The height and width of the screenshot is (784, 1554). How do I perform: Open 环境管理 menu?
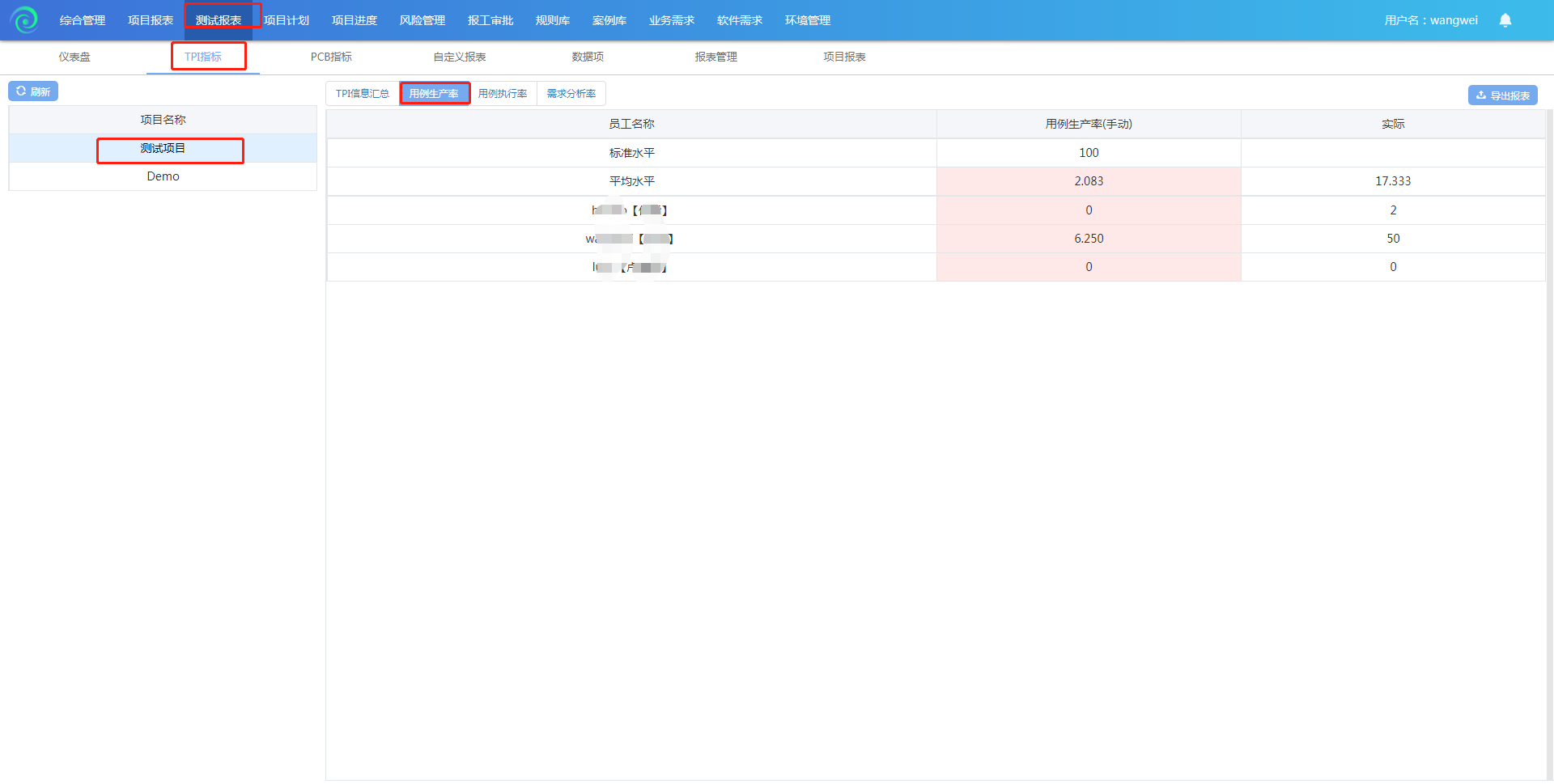(x=808, y=20)
